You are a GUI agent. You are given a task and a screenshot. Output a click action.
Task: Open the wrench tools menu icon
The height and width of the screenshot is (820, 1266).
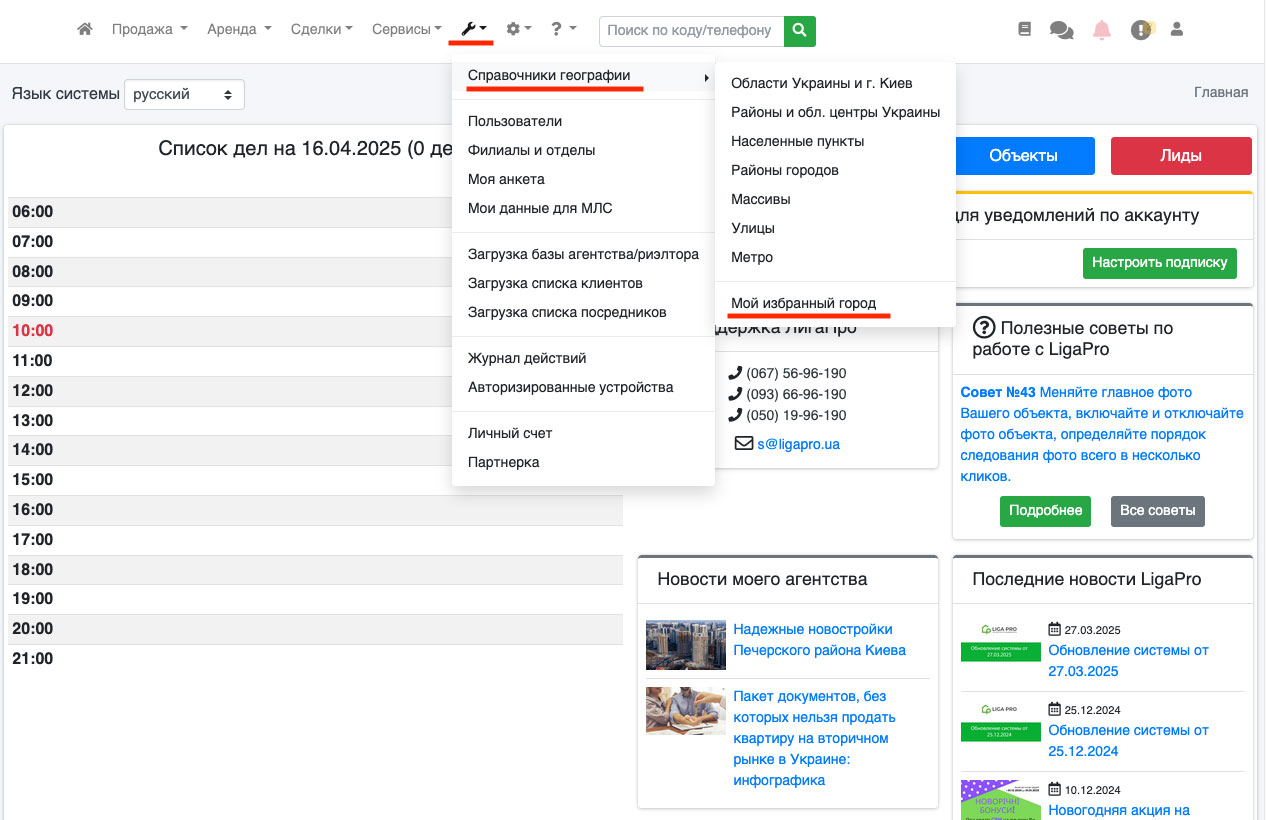[473, 30]
